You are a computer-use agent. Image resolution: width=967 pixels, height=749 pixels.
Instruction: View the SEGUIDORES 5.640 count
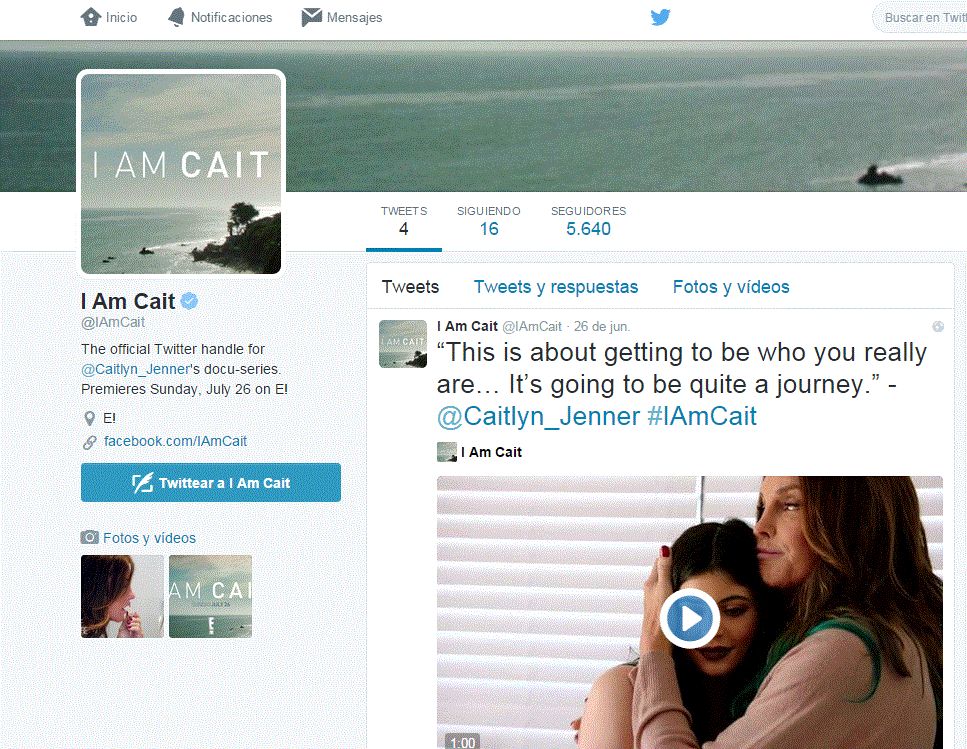[x=588, y=221]
